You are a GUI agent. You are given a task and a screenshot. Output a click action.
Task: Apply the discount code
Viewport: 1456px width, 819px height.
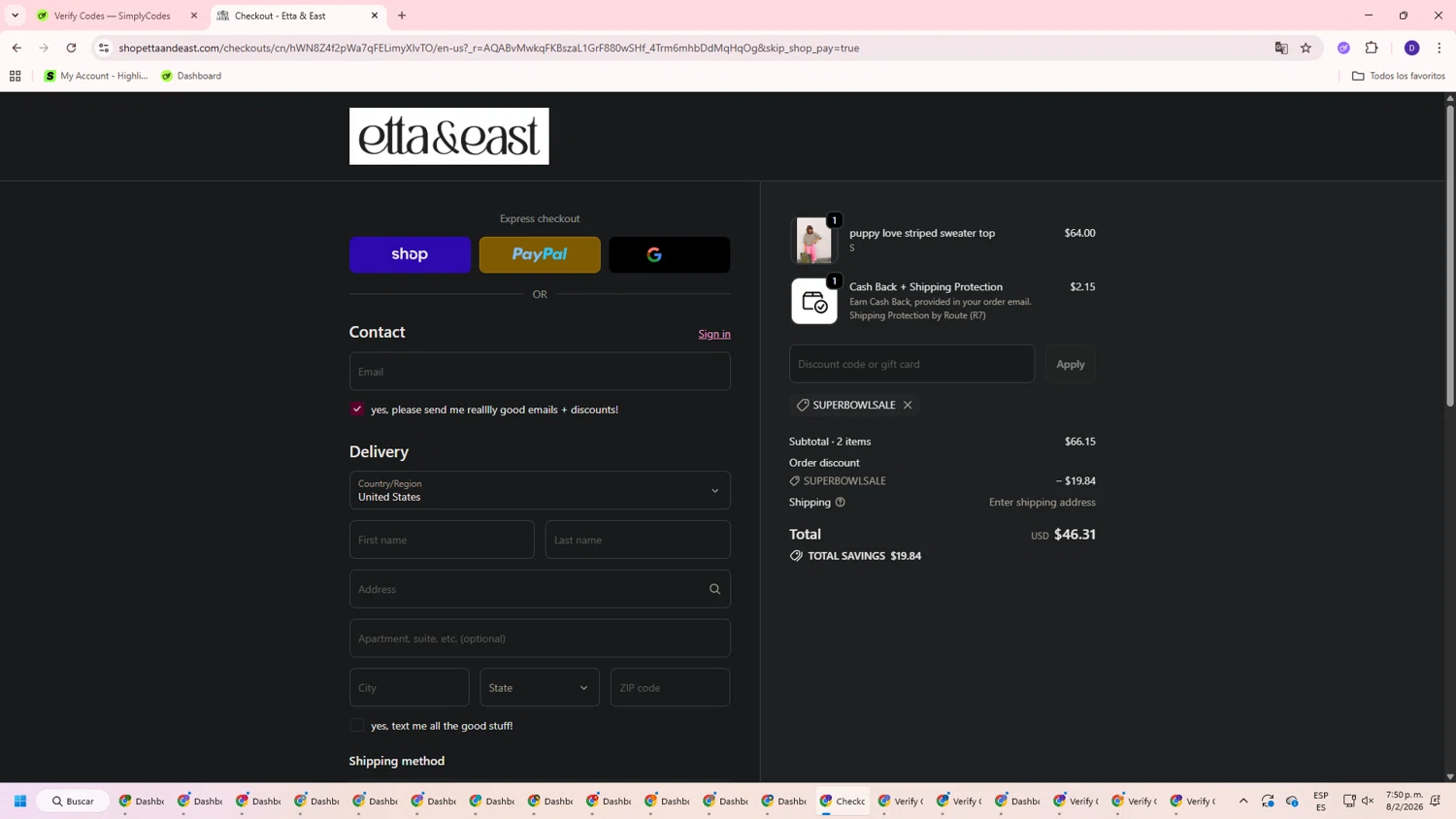coord(1071,364)
